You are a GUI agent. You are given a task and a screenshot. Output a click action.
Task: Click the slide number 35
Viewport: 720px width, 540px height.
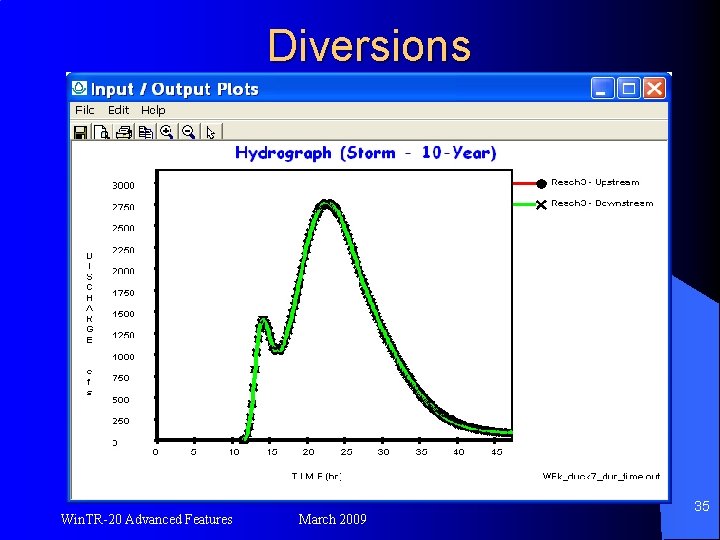pos(702,506)
